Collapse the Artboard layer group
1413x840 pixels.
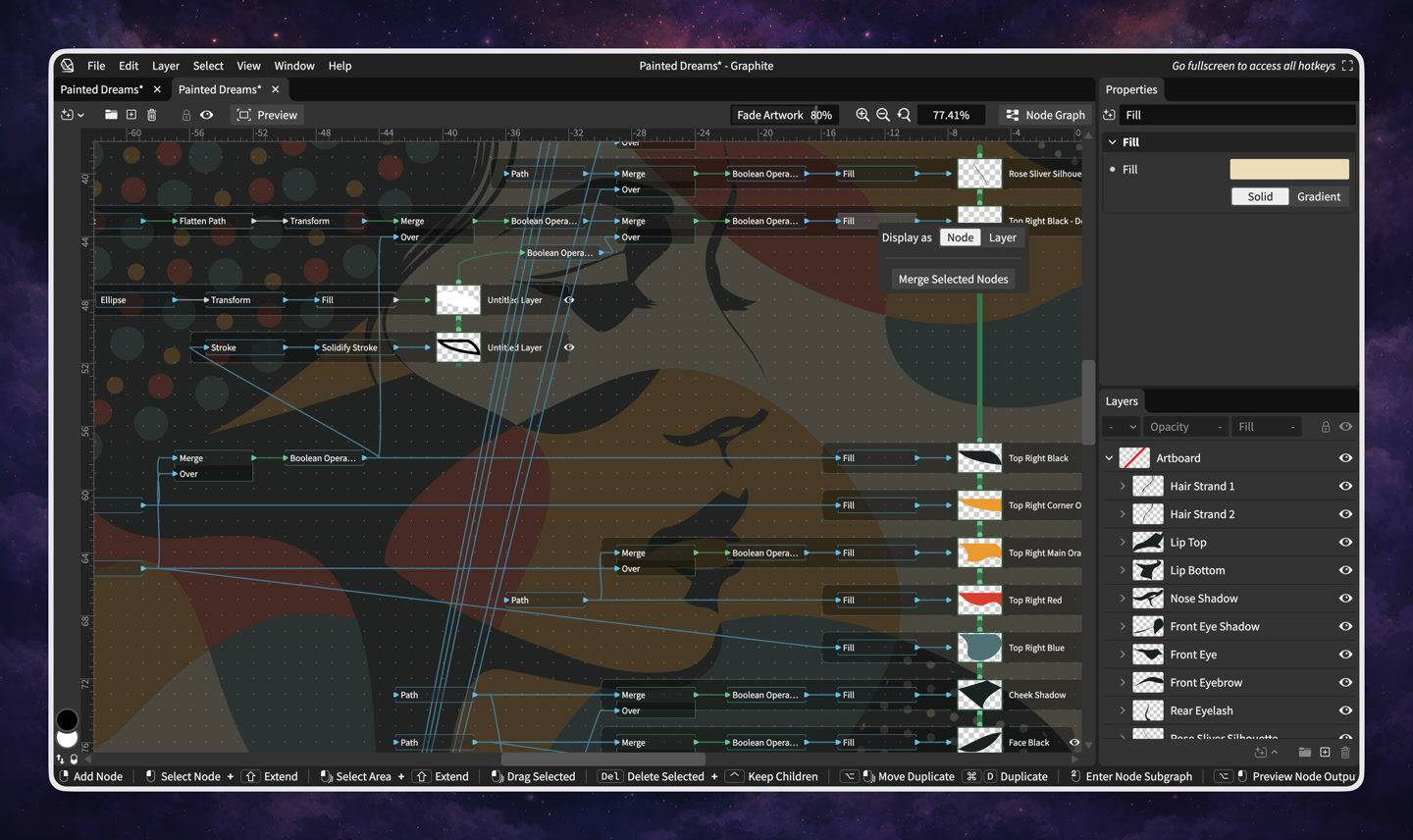[x=1110, y=458]
